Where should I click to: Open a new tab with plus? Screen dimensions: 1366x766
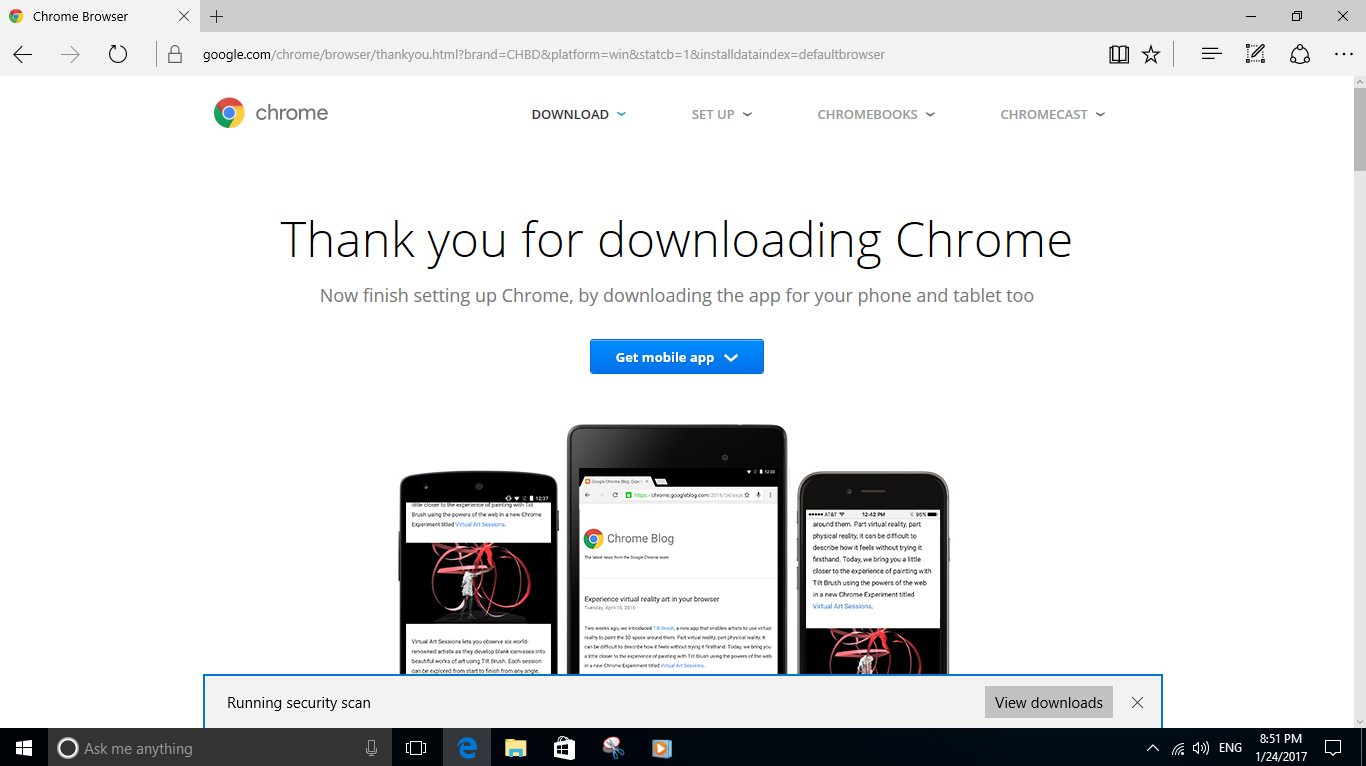click(216, 16)
